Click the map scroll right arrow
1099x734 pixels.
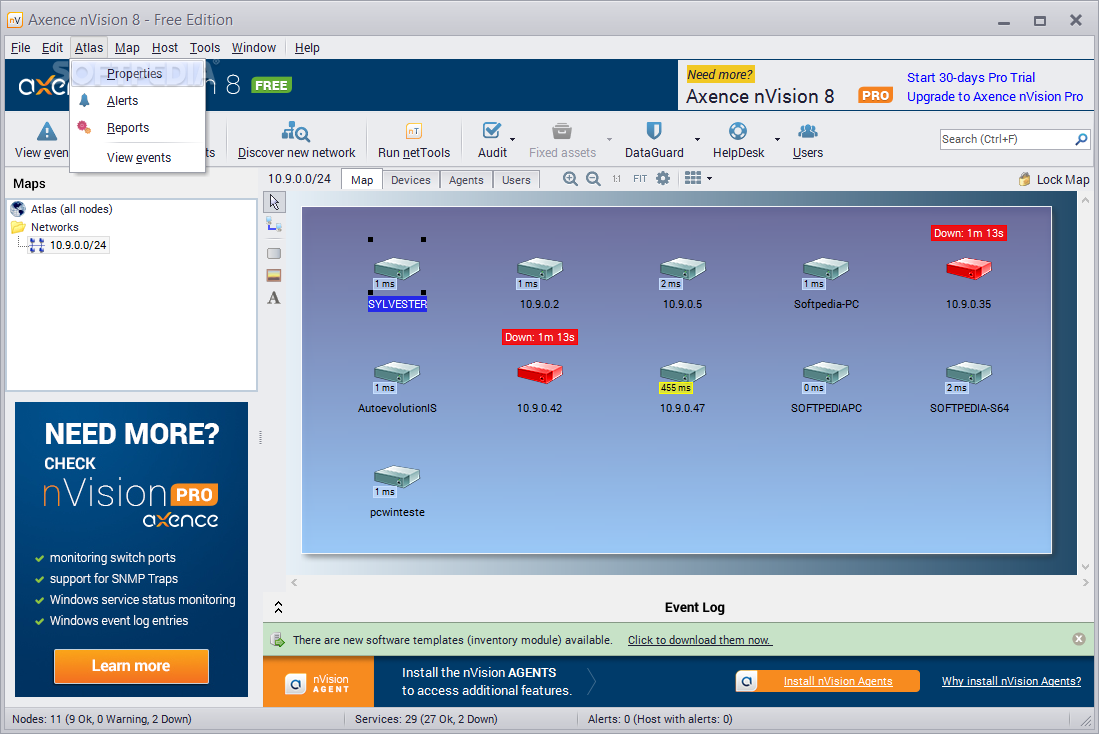pos(1086,582)
